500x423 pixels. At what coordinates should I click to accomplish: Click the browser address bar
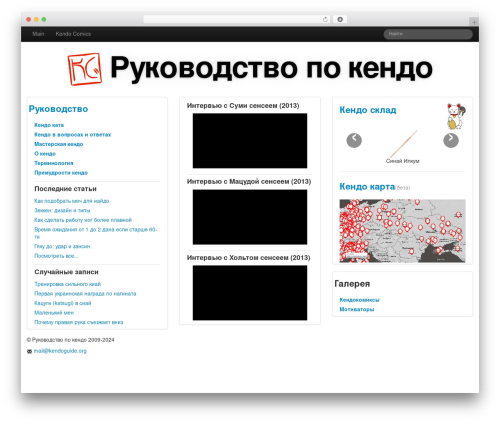pyautogui.click(x=237, y=19)
